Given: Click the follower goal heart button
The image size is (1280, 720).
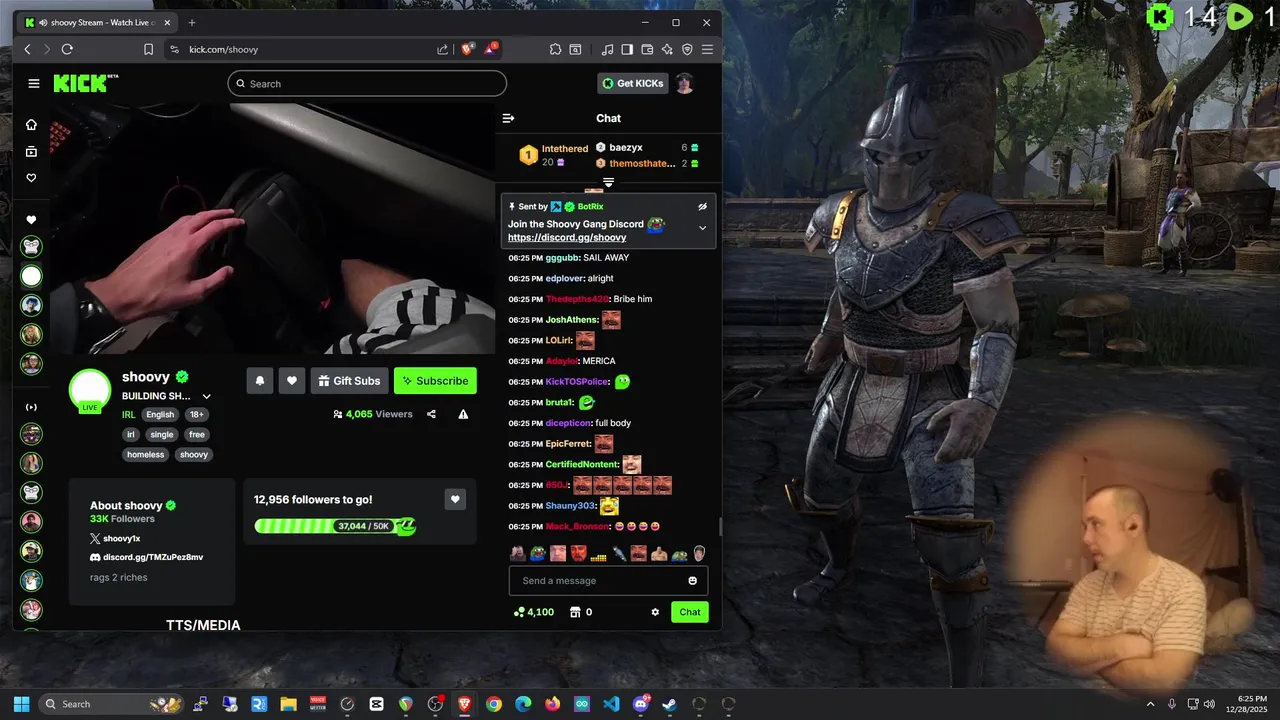Looking at the screenshot, I should (x=455, y=499).
